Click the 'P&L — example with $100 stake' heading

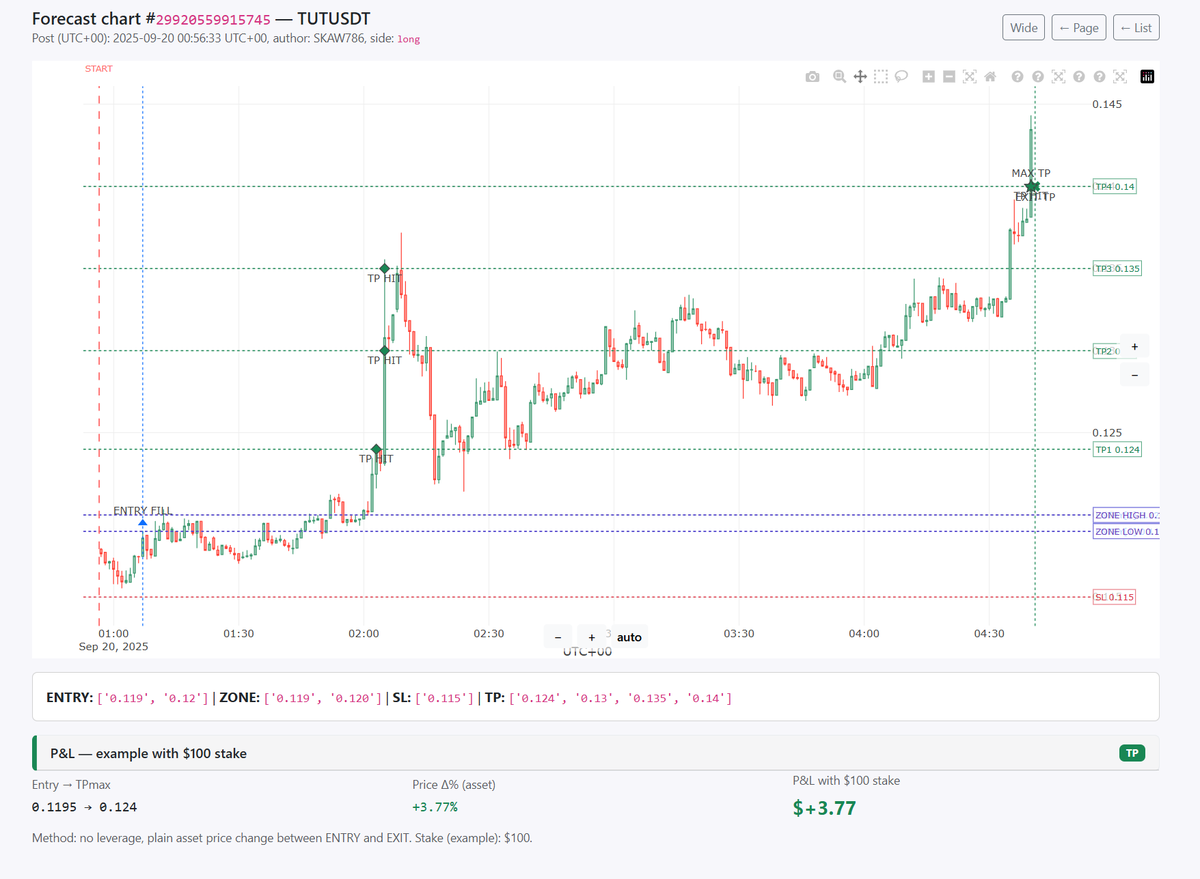point(148,753)
